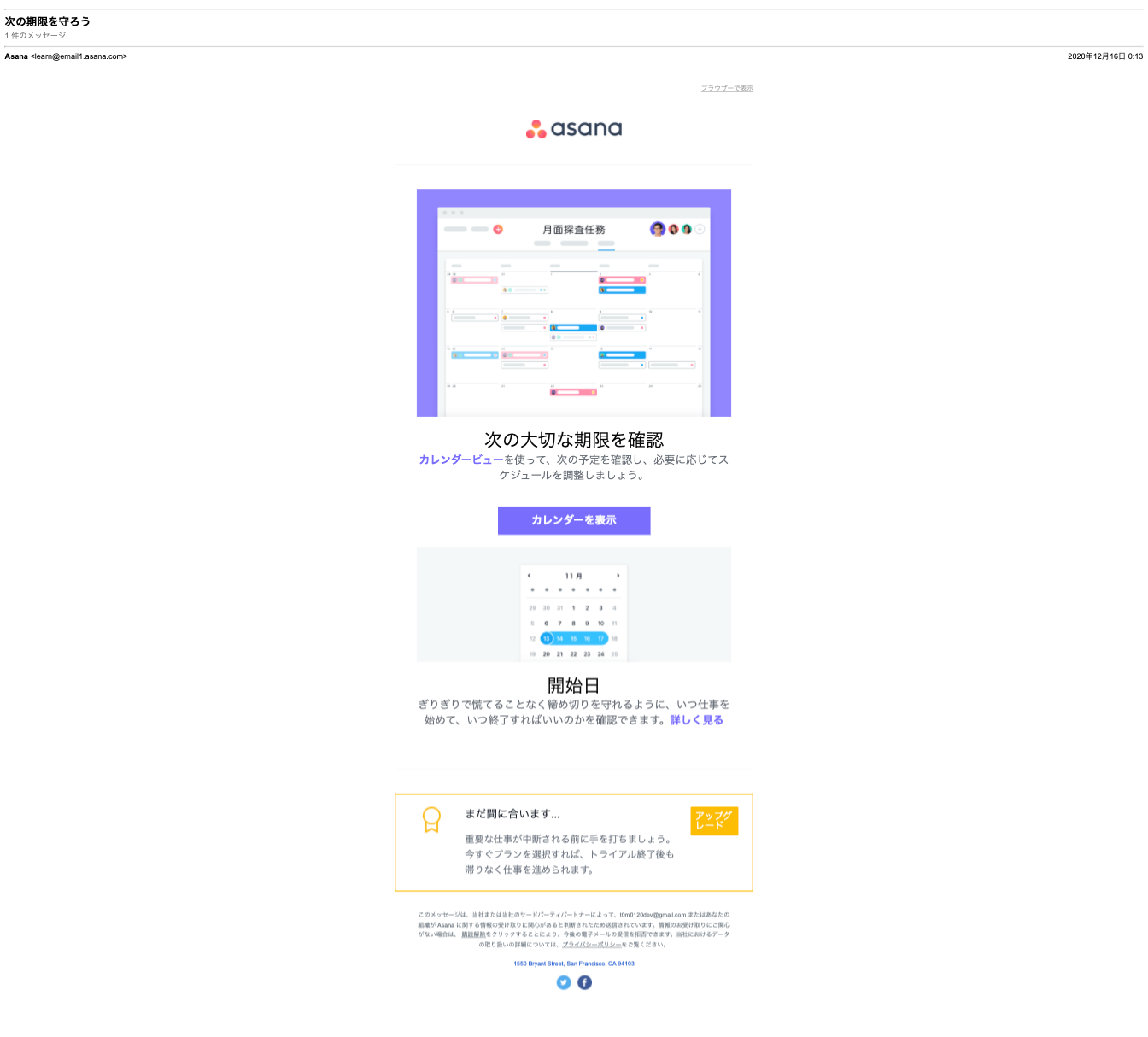Click the Asana logo at the top
Viewport: 1148px width, 1037px height.
coord(574,129)
